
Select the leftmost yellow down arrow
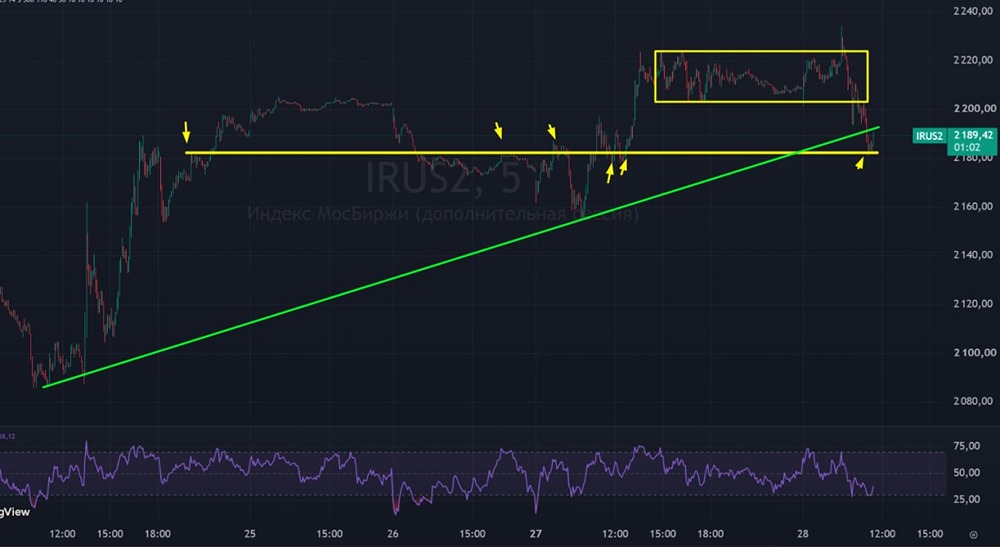point(186,131)
